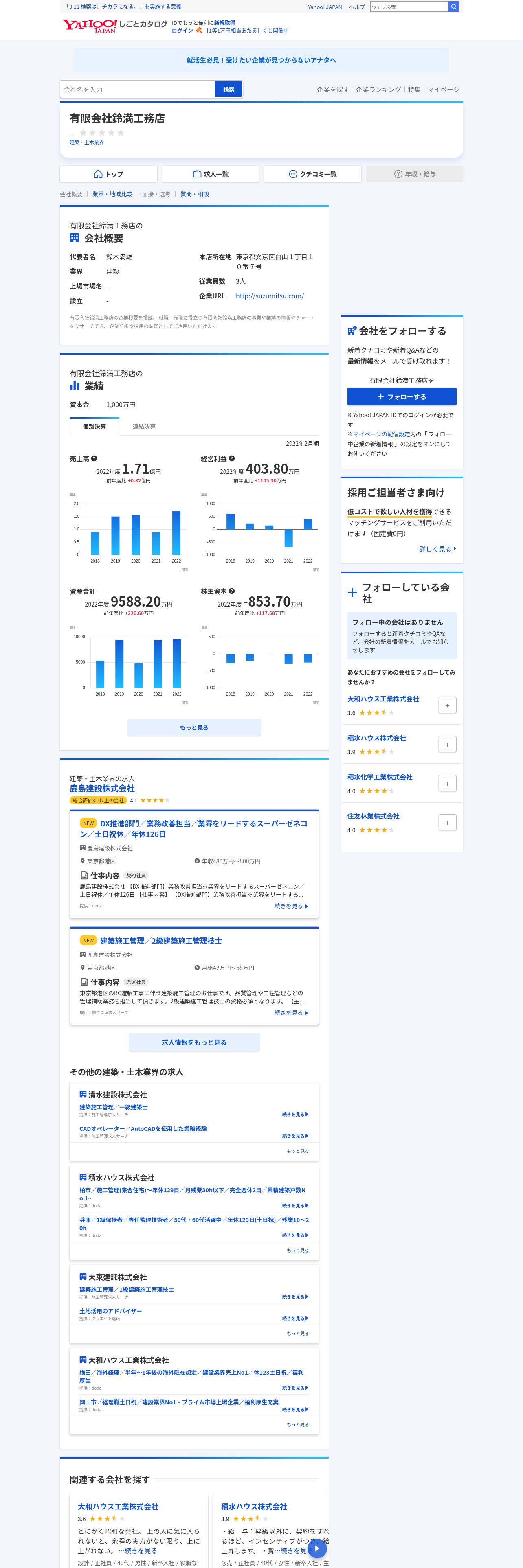
Task: Click the help icon next to 株主資本
Action: pyautogui.click(x=232, y=591)
